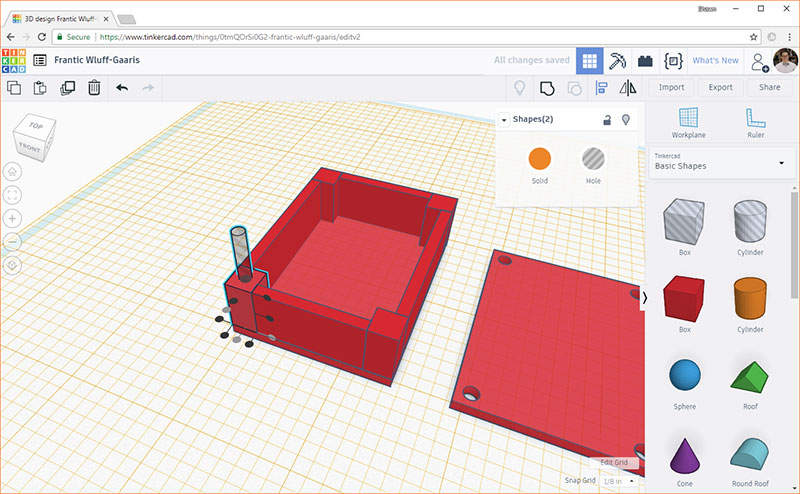Set selected shapes to Hole
The width and height of the screenshot is (800, 494).
pyautogui.click(x=593, y=158)
